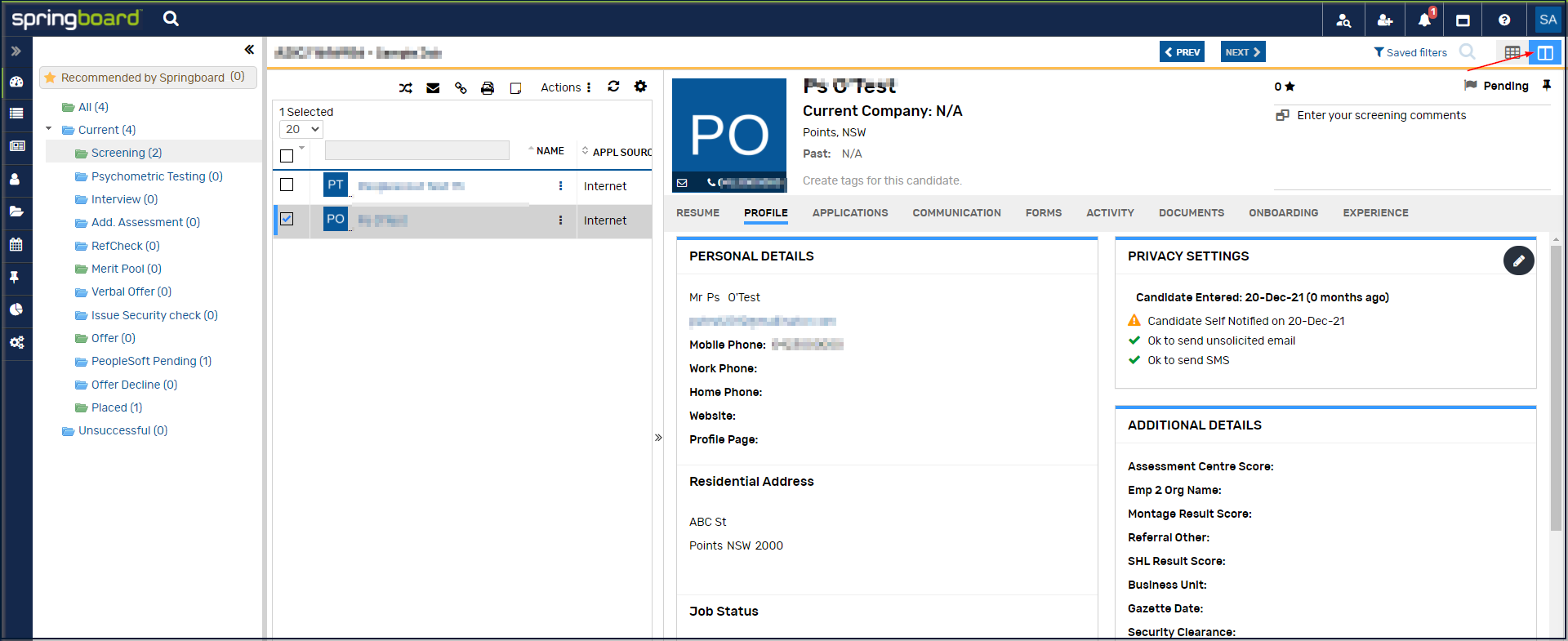Click Enter your screening comments field
Viewport: 1568px width, 641px height.
1381,115
